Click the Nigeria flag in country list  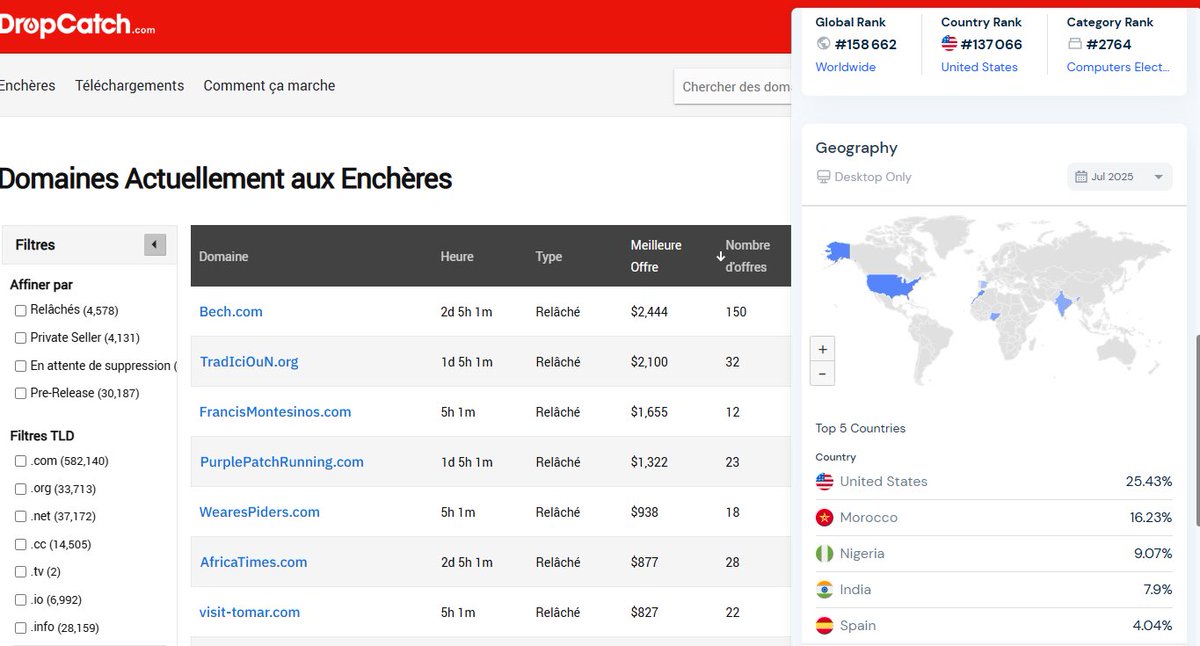[x=825, y=554]
